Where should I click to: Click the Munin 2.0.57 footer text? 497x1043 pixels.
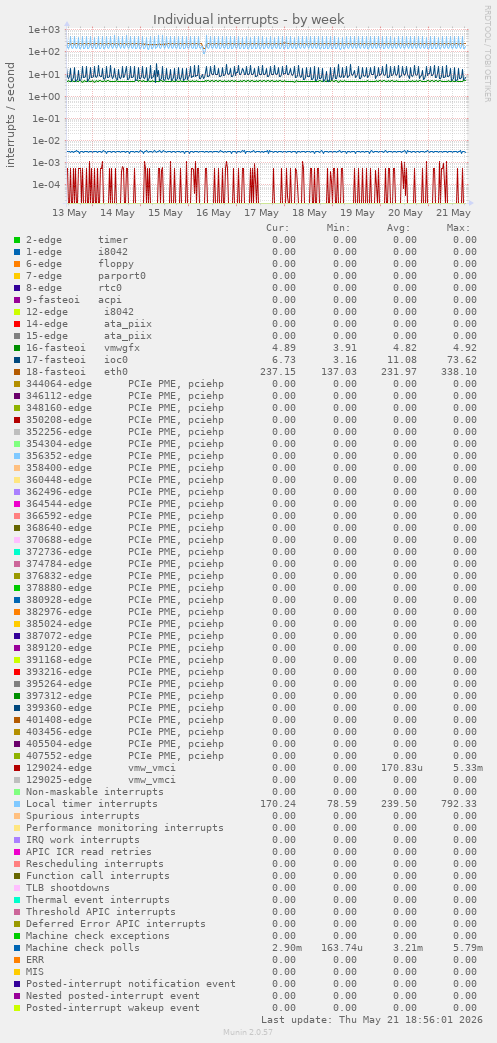click(248, 1032)
